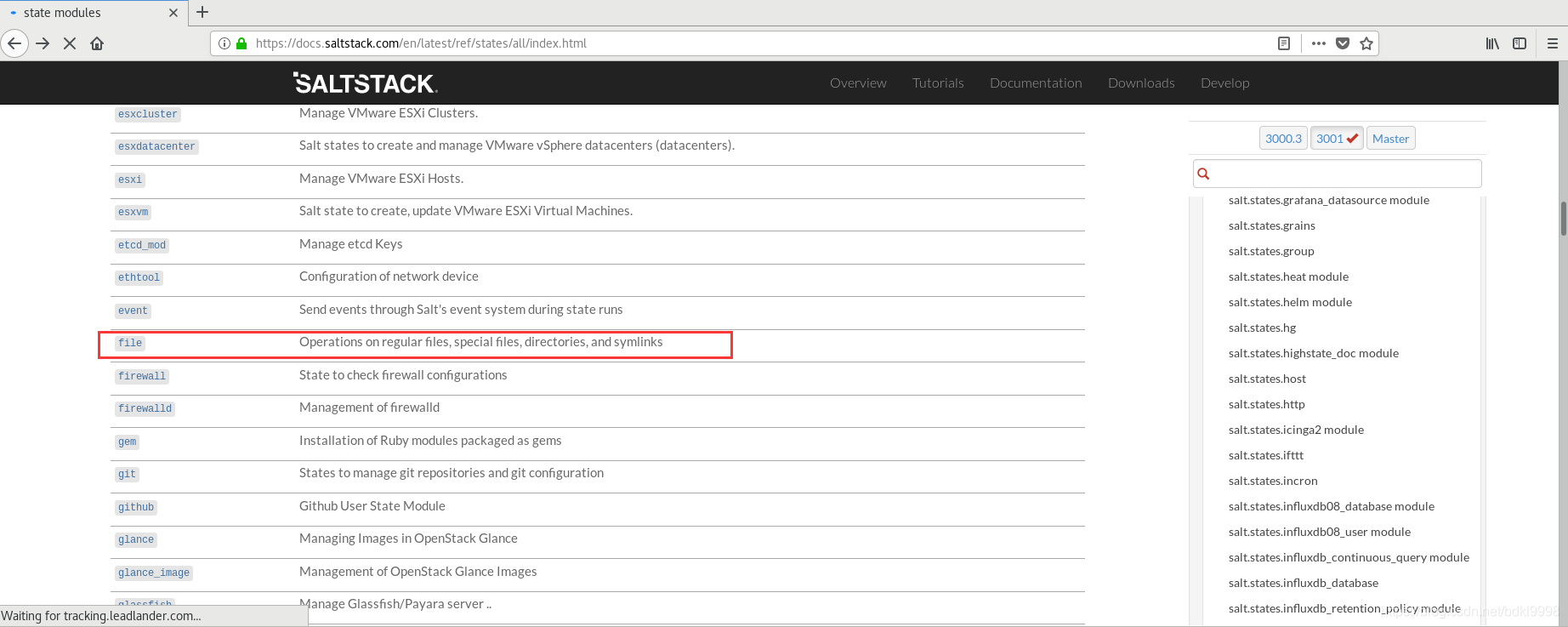Viewport: 1568px width, 627px height.
Task: Click the site information icon in address bar
Action: click(224, 43)
